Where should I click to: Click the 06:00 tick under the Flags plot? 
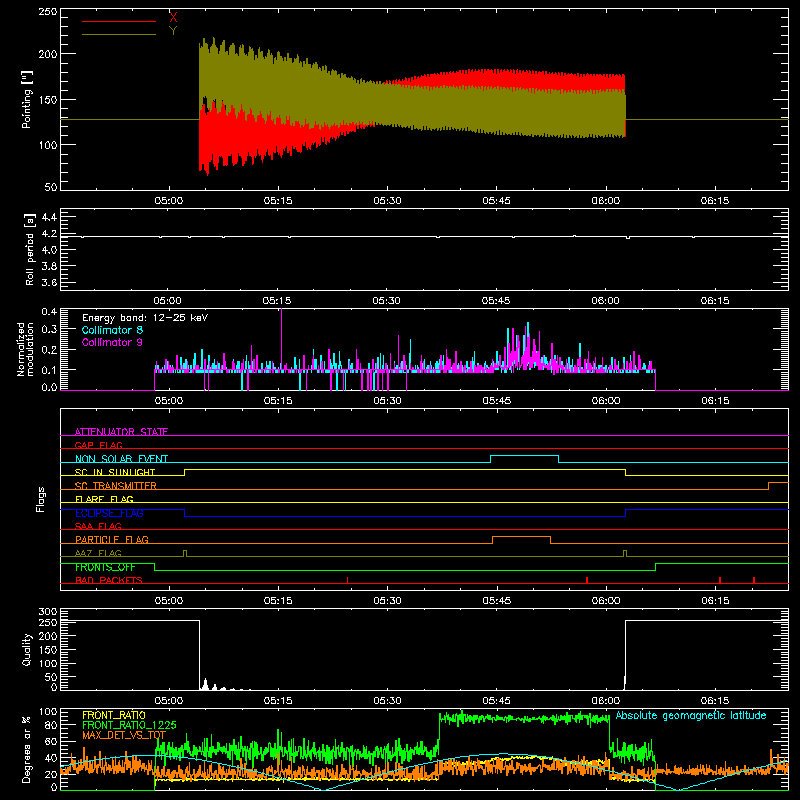[606, 601]
